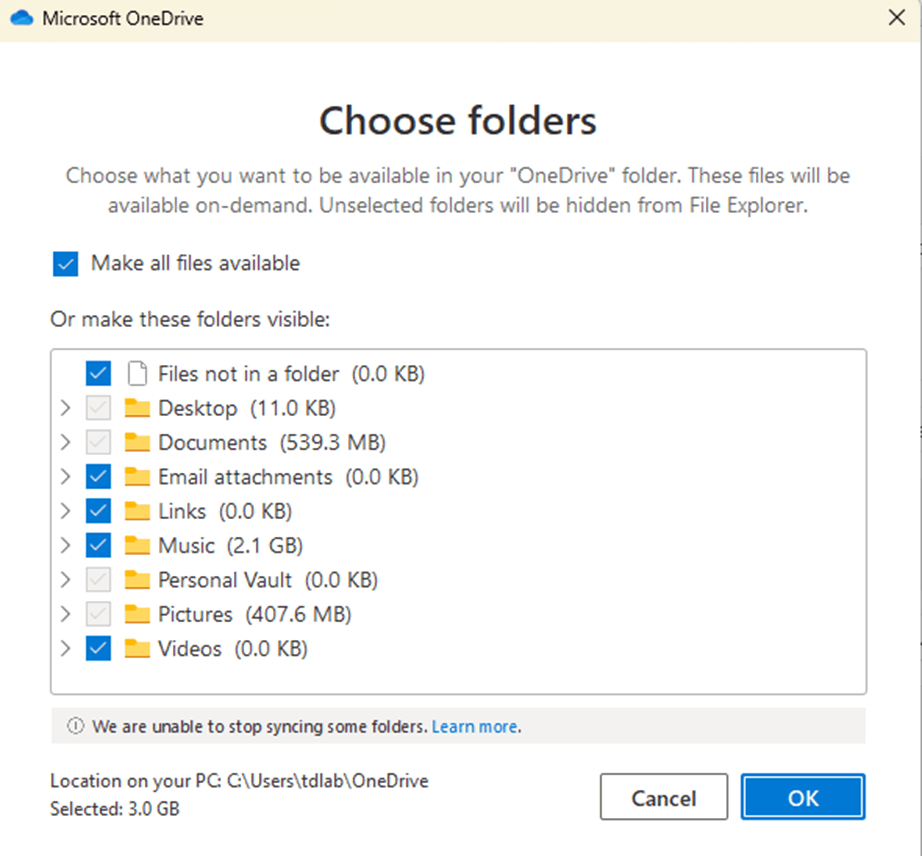
Task: Close the Microsoft OneDrive dialog
Action: 897,18
